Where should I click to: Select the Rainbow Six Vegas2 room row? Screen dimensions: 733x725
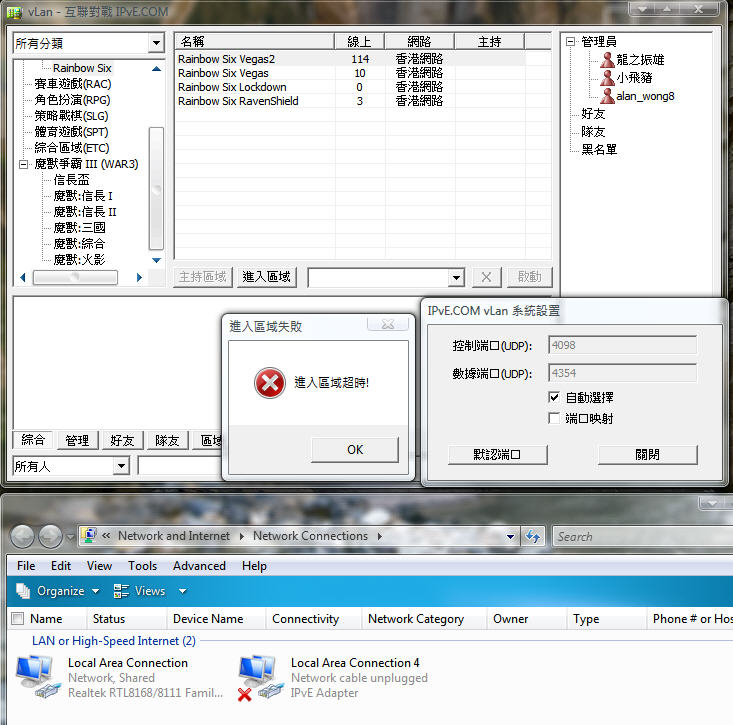pyautogui.click(x=351, y=59)
